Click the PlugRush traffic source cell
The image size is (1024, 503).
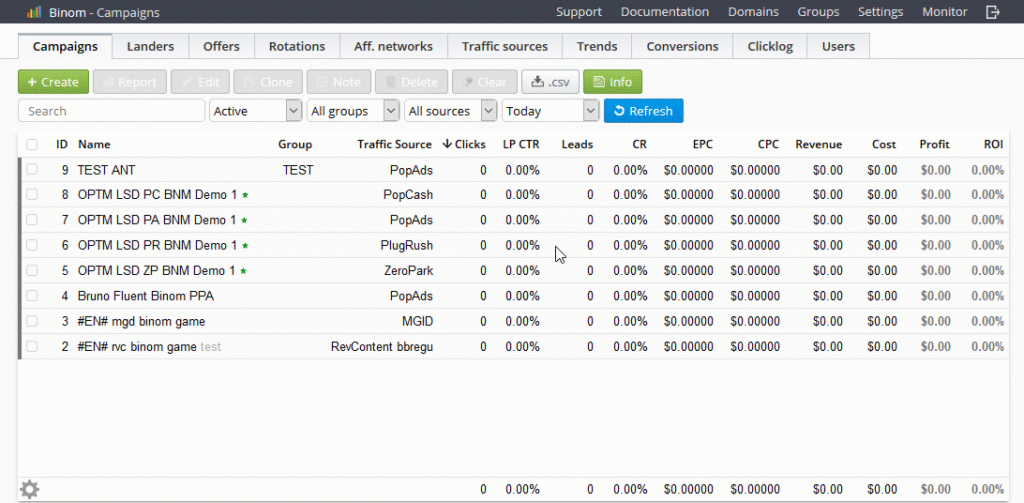(x=407, y=246)
